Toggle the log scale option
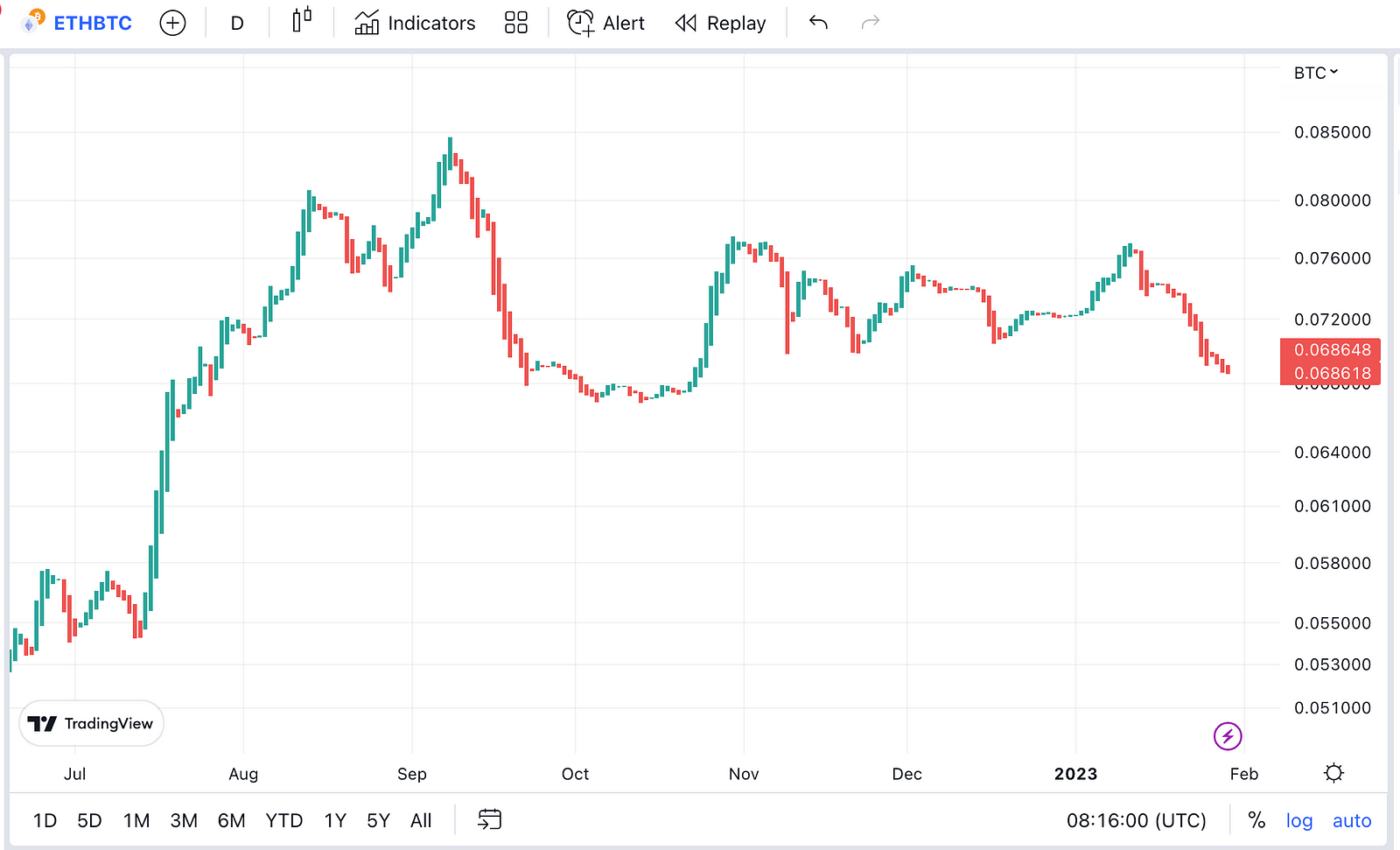Screen dimensions: 1400x850 tap(1299, 820)
